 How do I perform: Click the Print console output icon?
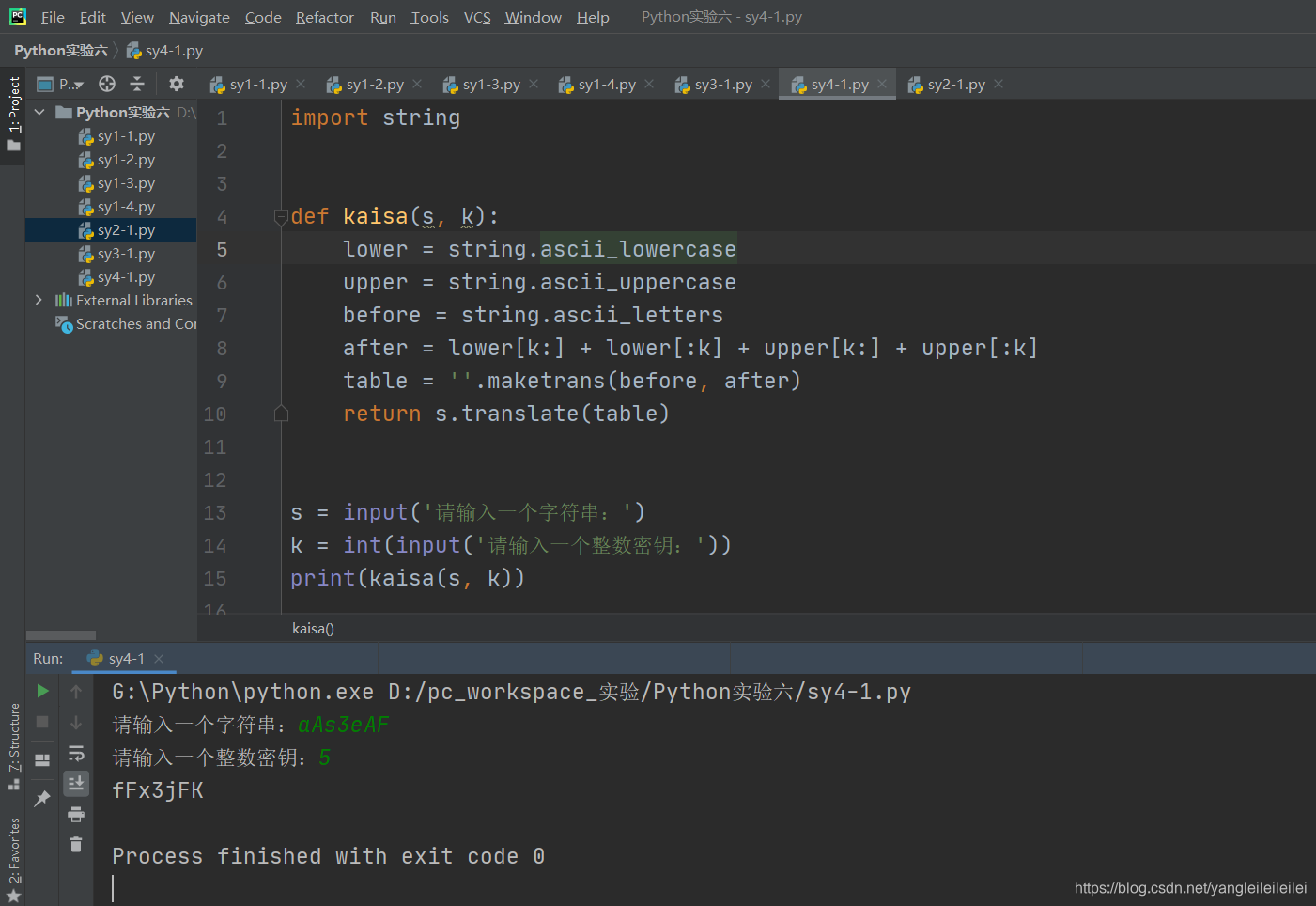[x=76, y=814]
